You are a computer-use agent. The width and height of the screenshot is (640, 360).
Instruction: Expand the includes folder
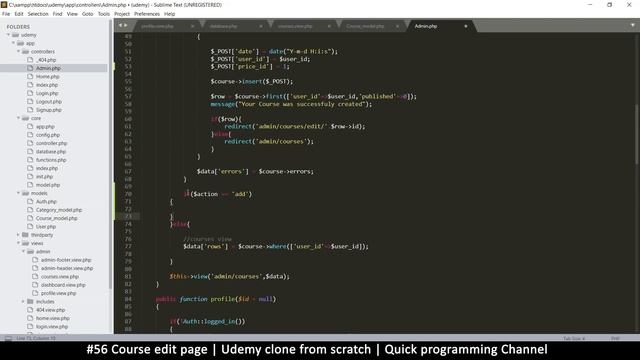23,301
